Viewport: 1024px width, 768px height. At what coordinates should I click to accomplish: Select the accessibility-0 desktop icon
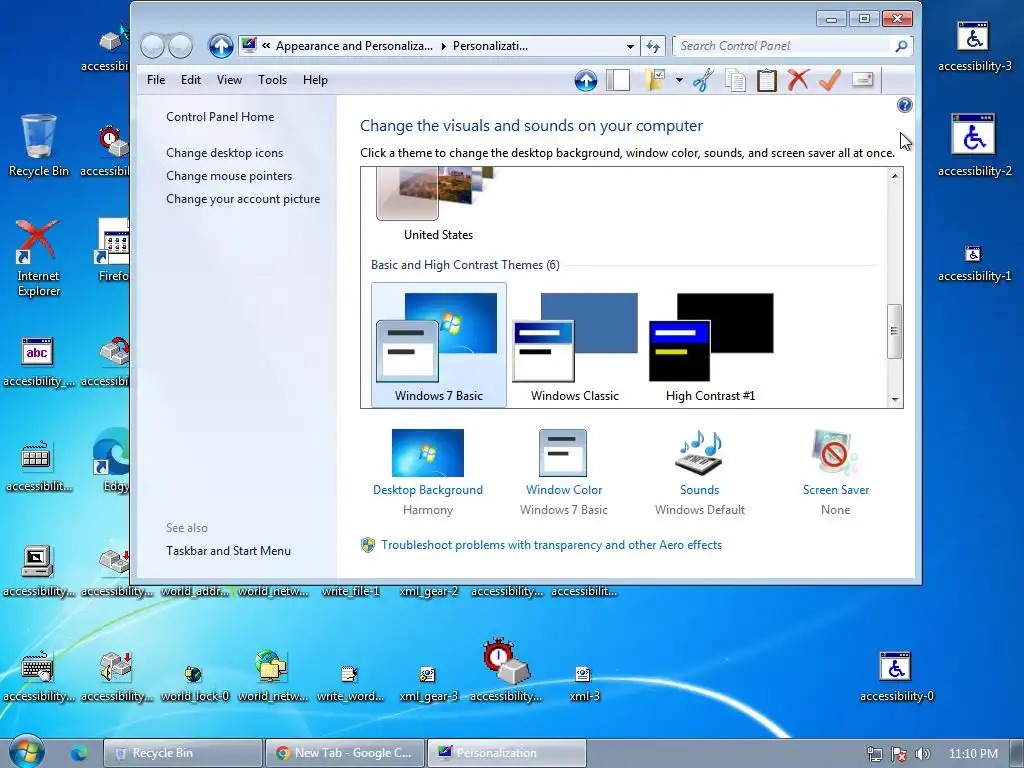coord(897,677)
